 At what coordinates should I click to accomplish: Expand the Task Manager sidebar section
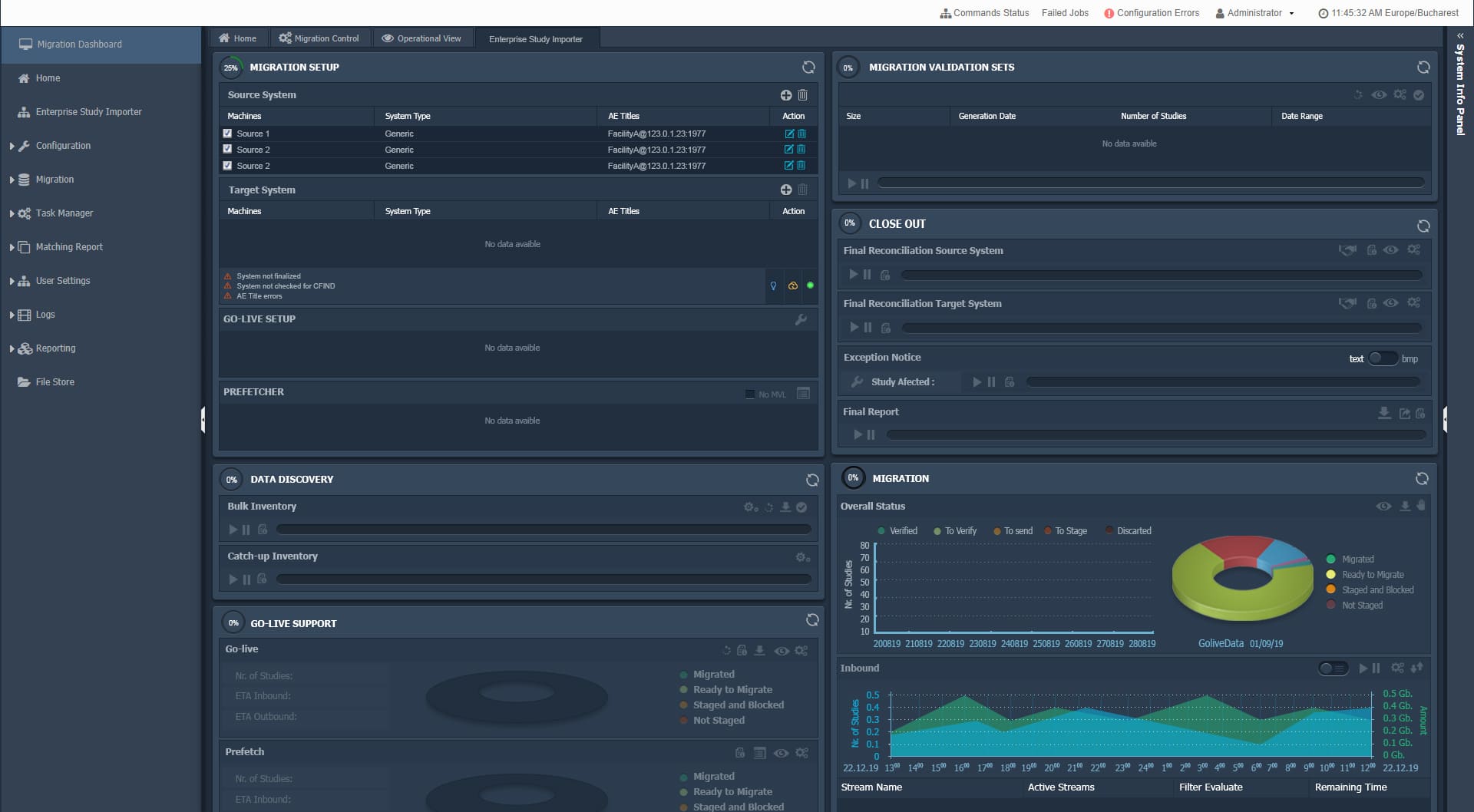pos(64,213)
